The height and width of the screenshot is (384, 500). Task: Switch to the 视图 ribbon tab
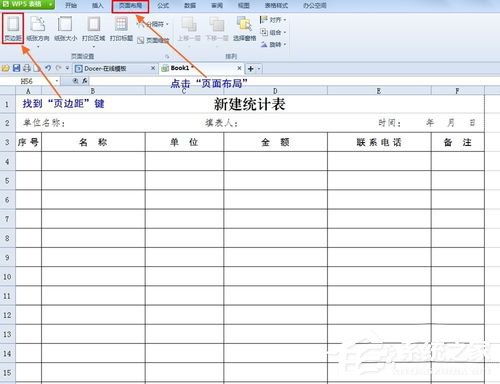point(244,5)
